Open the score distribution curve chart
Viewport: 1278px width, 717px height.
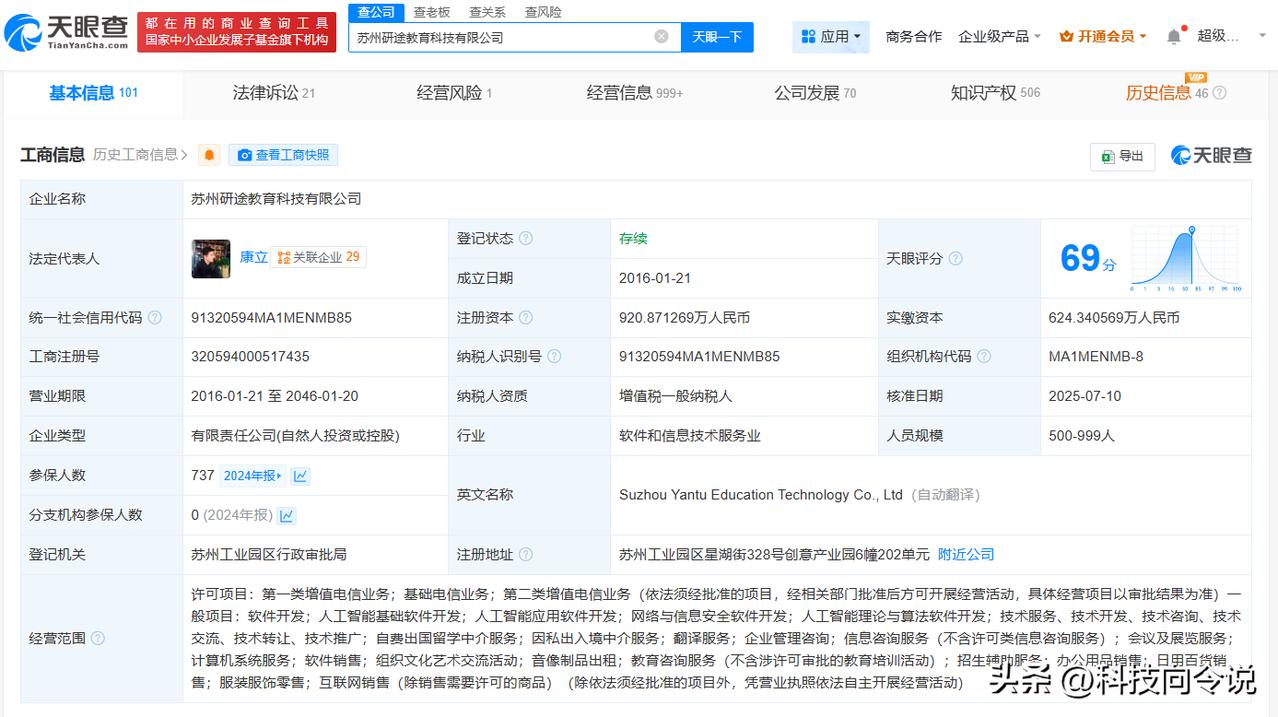[x=1187, y=258]
